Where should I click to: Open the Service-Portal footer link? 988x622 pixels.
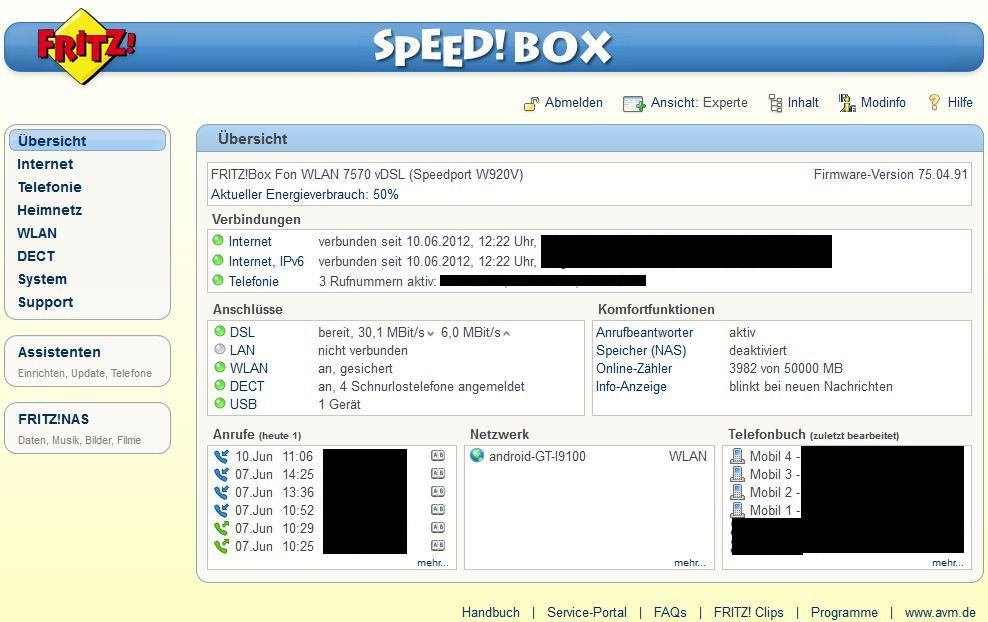pos(587,613)
